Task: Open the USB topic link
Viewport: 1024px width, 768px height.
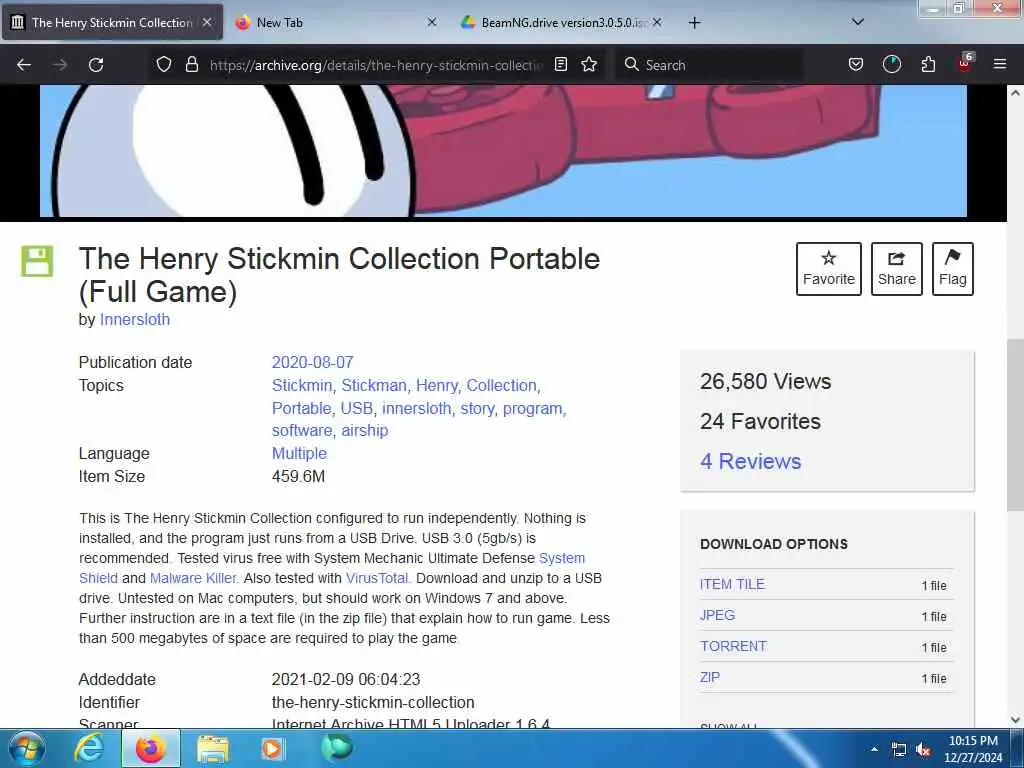Action: (x=357, y=408)
